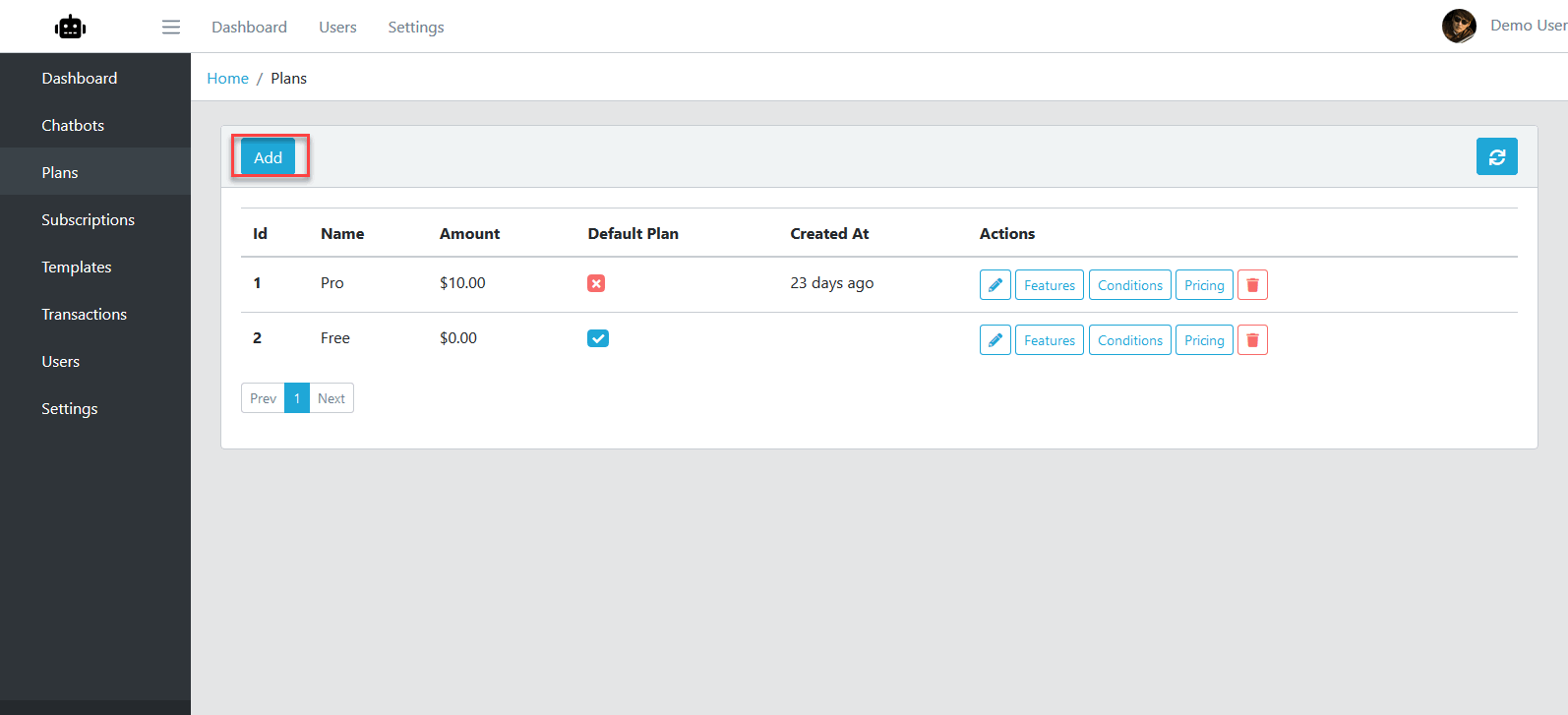Edit the Free plan pencil icon

pyautogui.click(x=995, y=340)
